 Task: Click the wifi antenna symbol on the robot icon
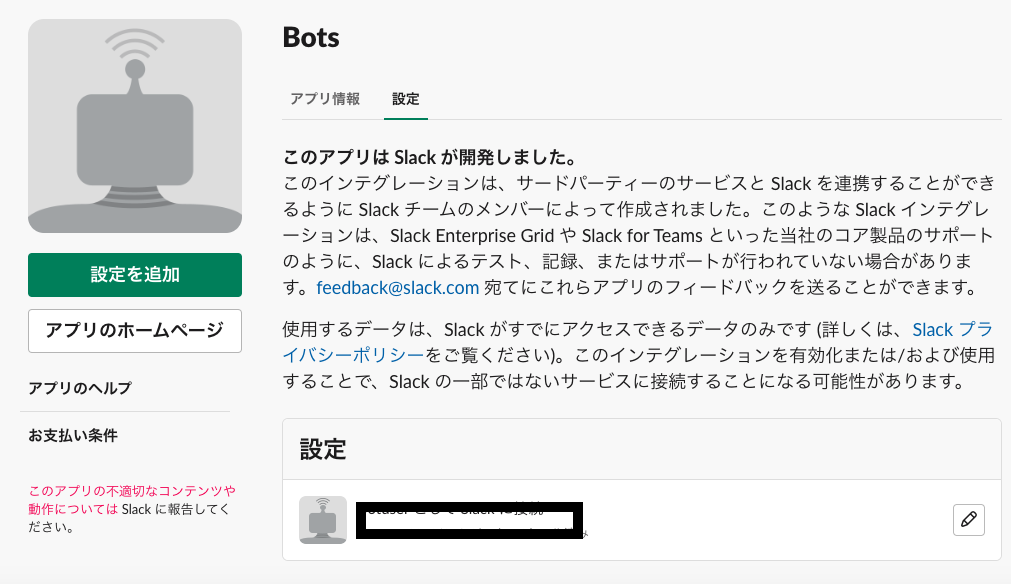pyautogui.click(x=135, y=45)
